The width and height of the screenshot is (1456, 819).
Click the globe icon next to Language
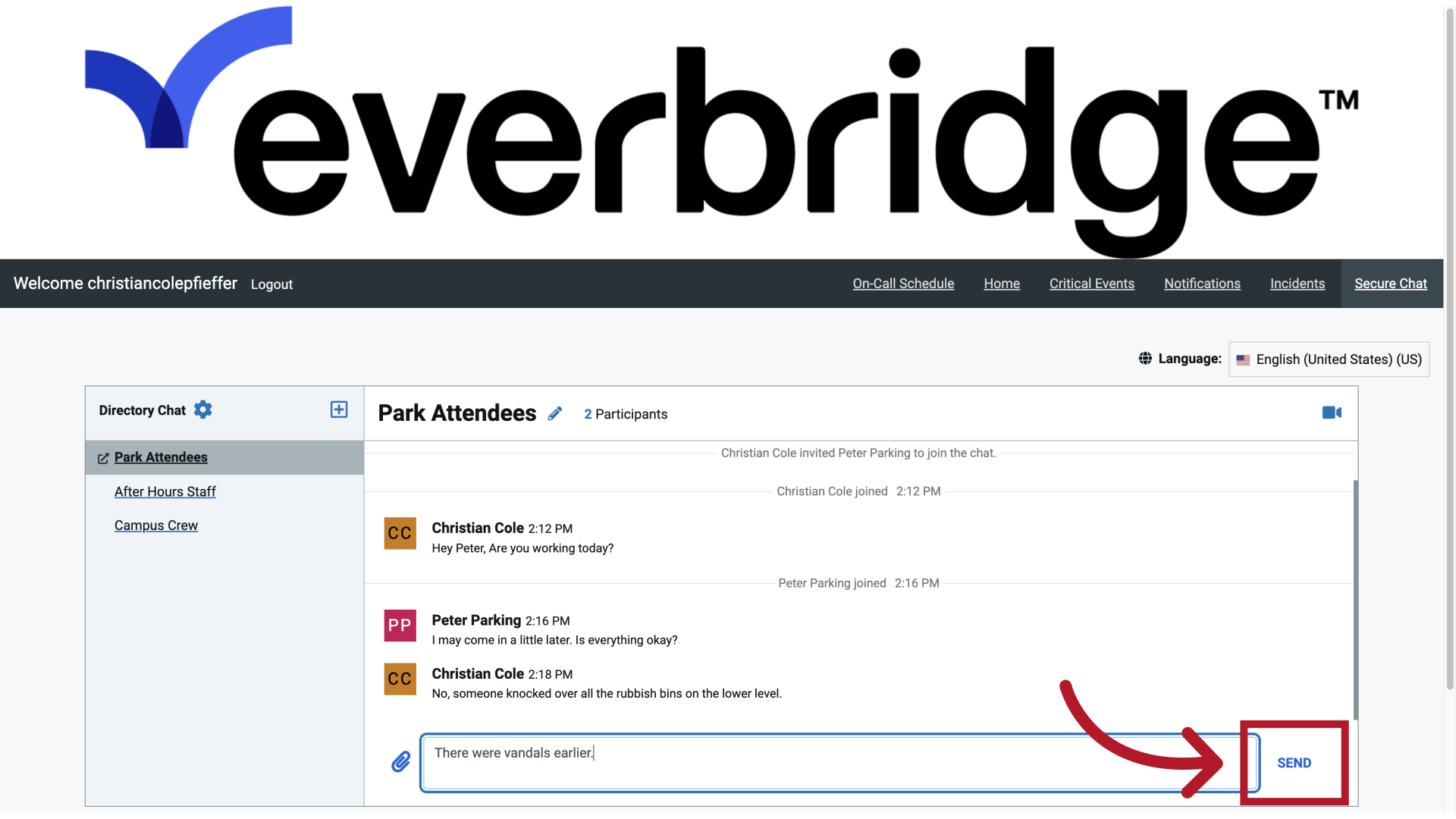coord(1145,359)
